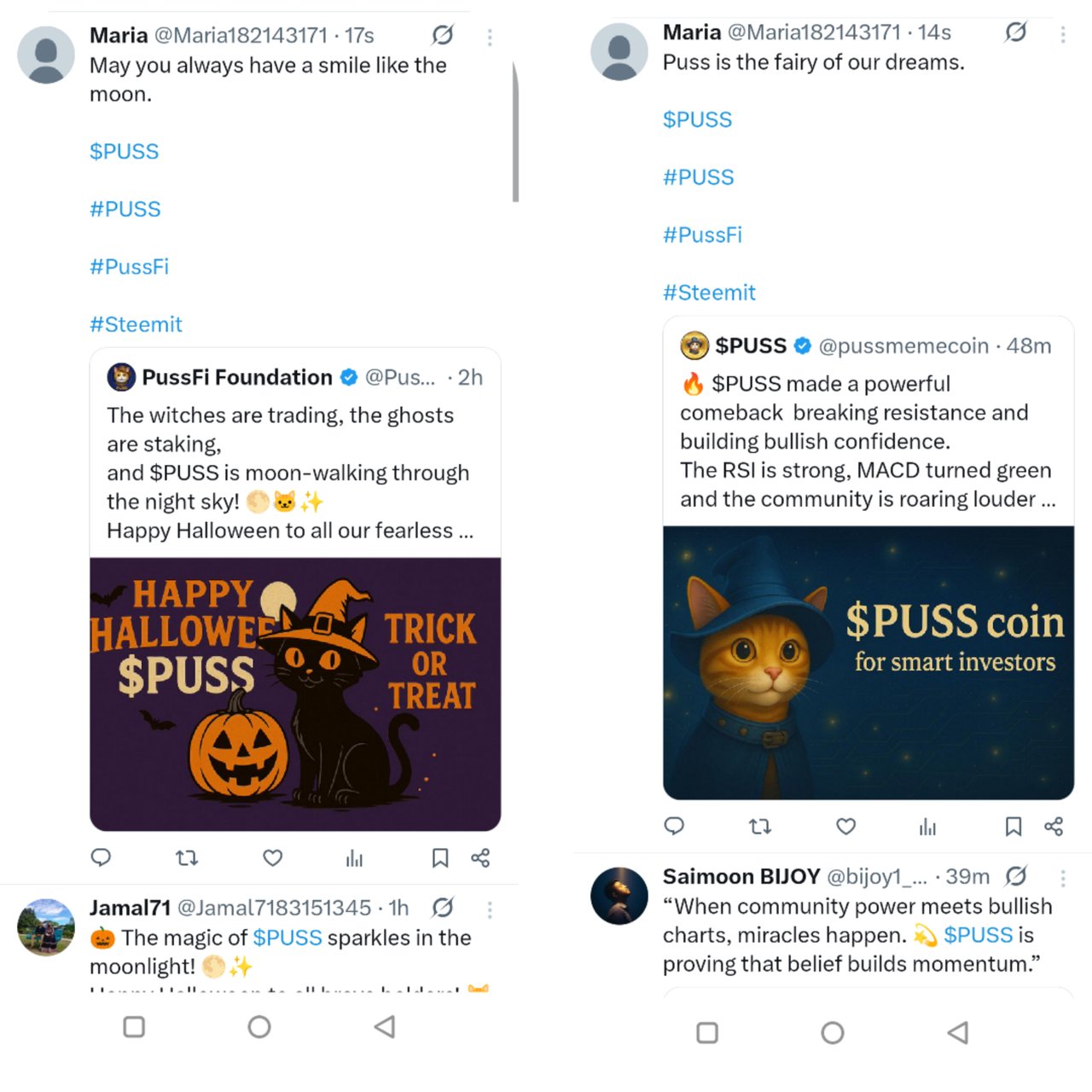Open more options on Saimoon BIJOY post
Screen dimensions: 1092x1092
coord(1063,878)
